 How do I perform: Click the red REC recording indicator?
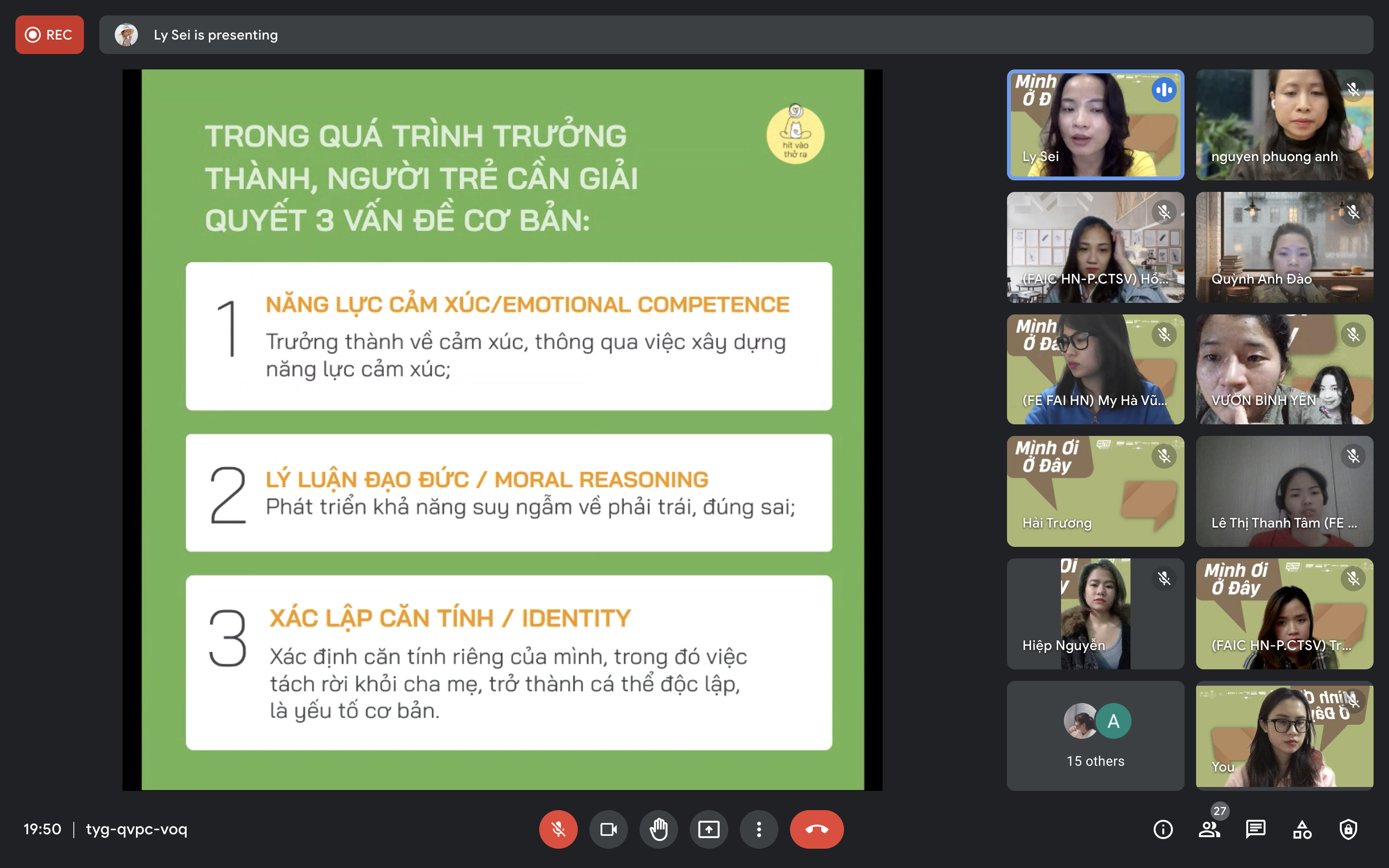[x=49, y=34]
